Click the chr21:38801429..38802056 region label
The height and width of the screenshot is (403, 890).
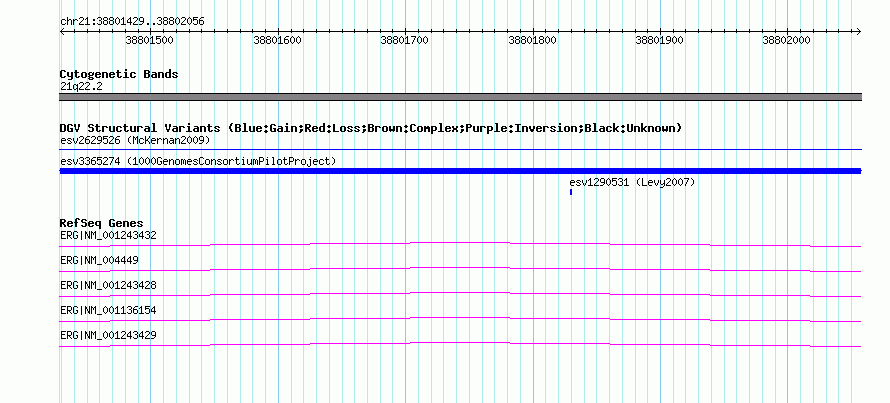click(132, 22)
